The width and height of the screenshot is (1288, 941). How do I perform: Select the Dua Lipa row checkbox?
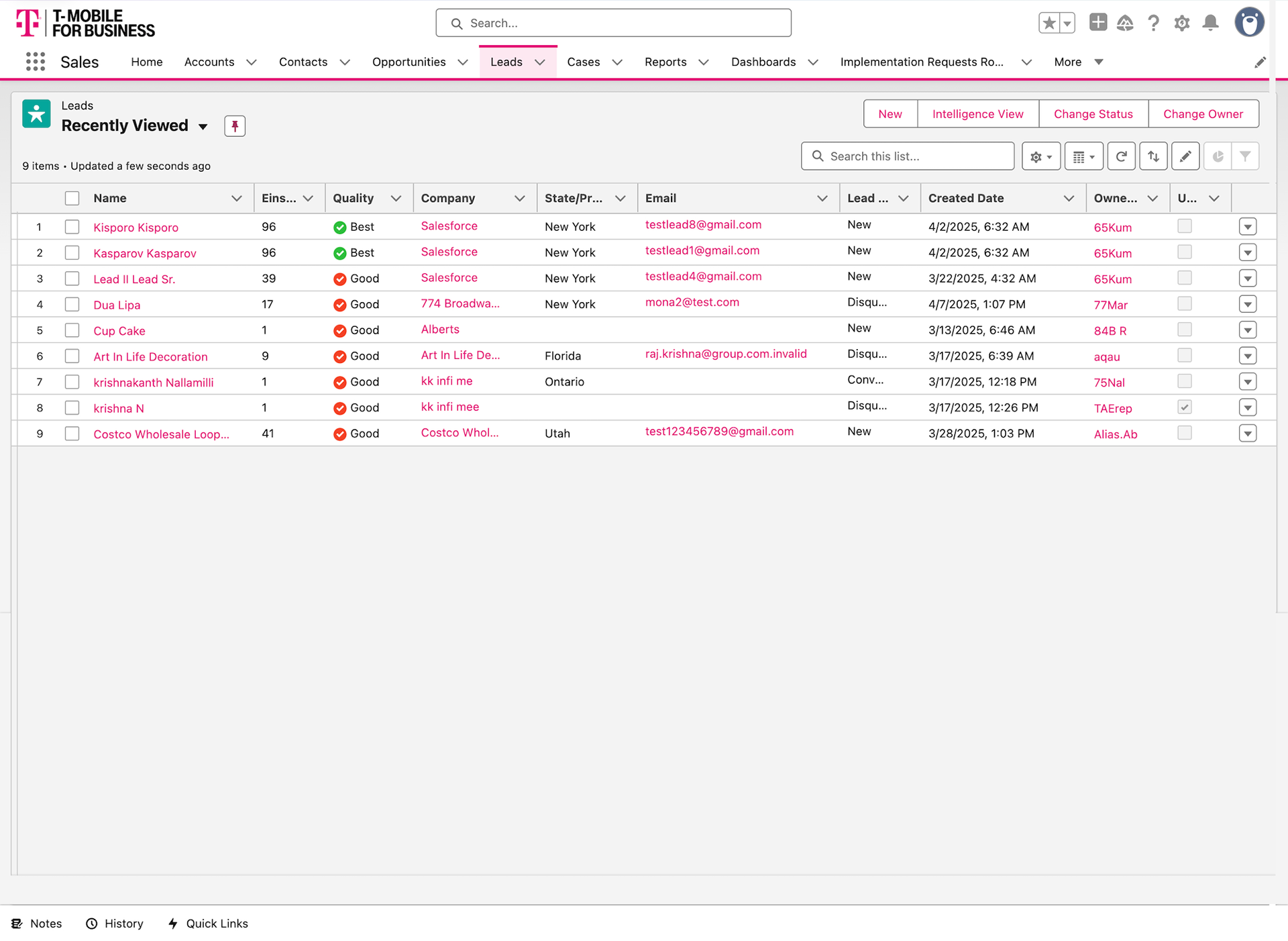coord(72,304)
